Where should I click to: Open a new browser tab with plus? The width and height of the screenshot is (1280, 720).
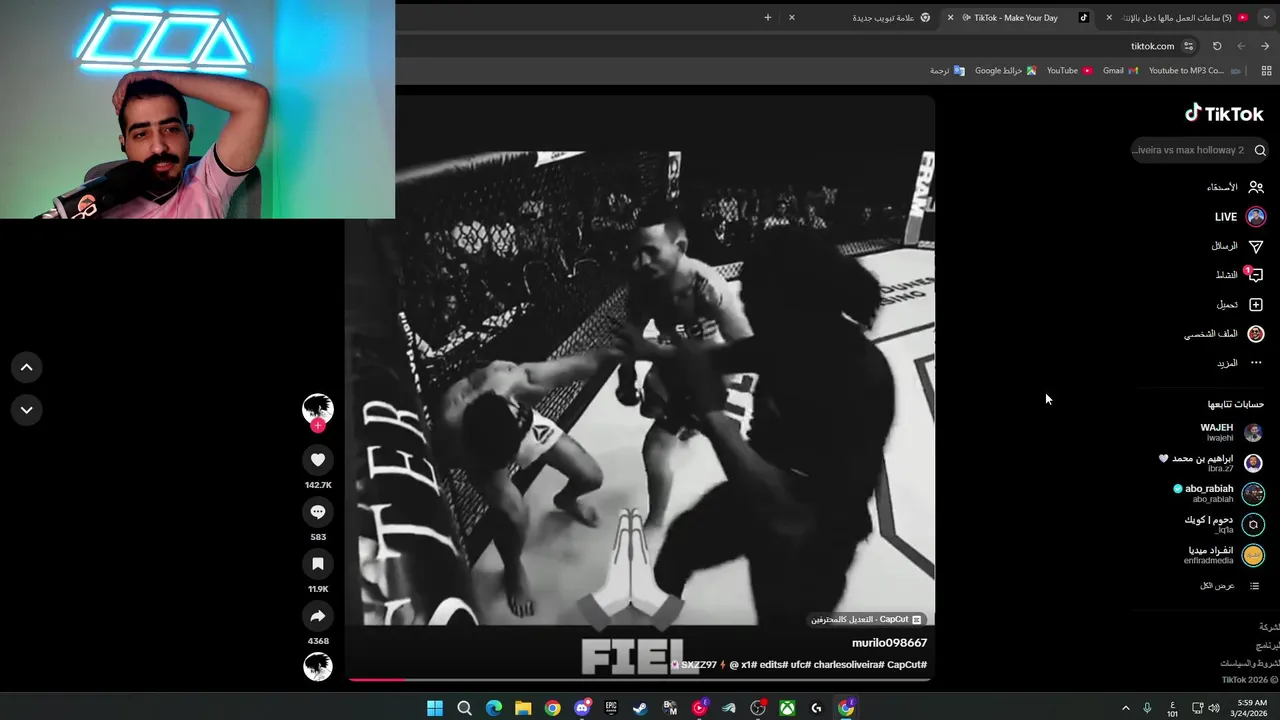(768, 17)
